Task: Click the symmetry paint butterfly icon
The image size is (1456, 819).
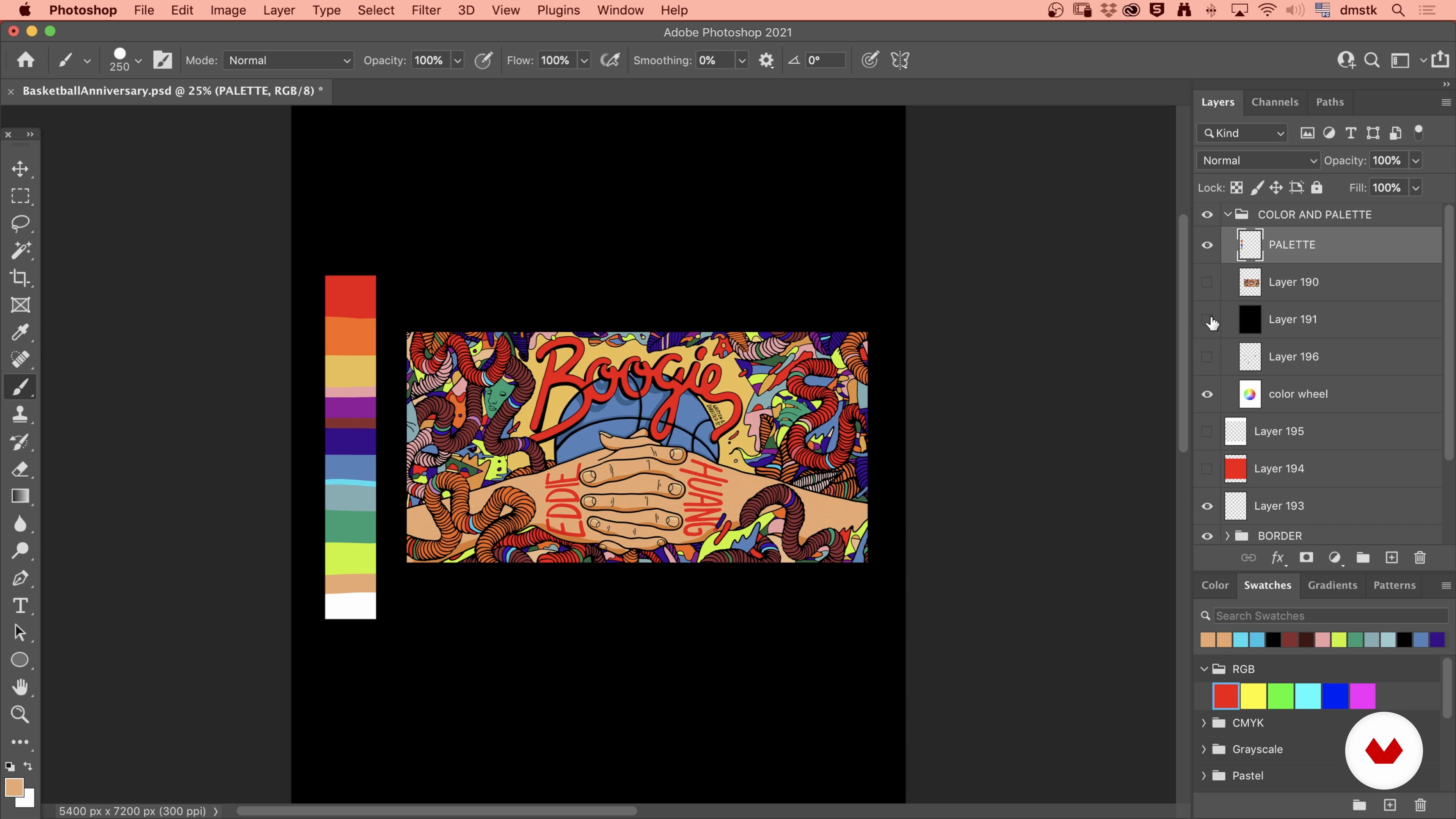Action: (x=900, y=60)
